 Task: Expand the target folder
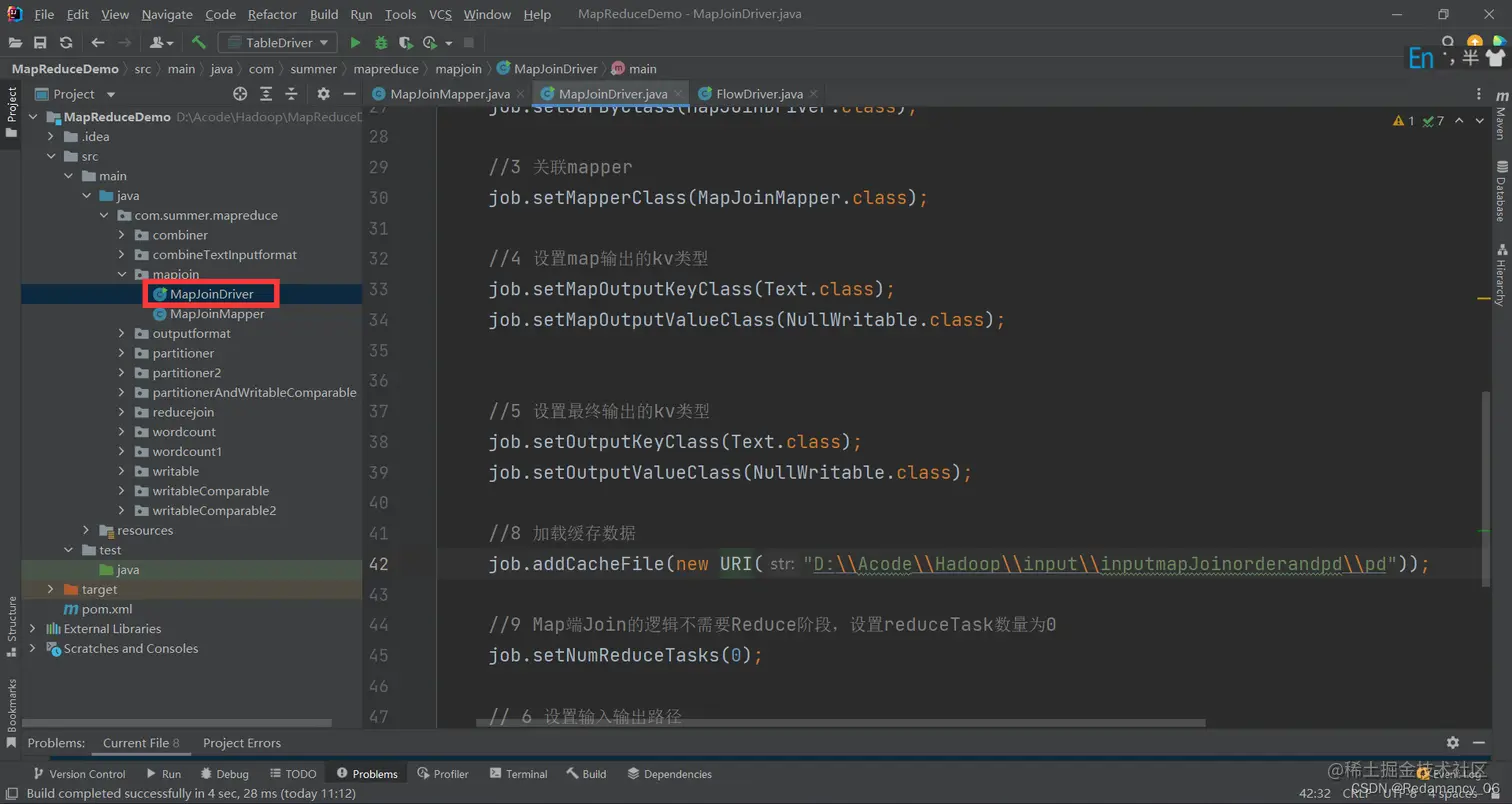click(x=51, y=589)
